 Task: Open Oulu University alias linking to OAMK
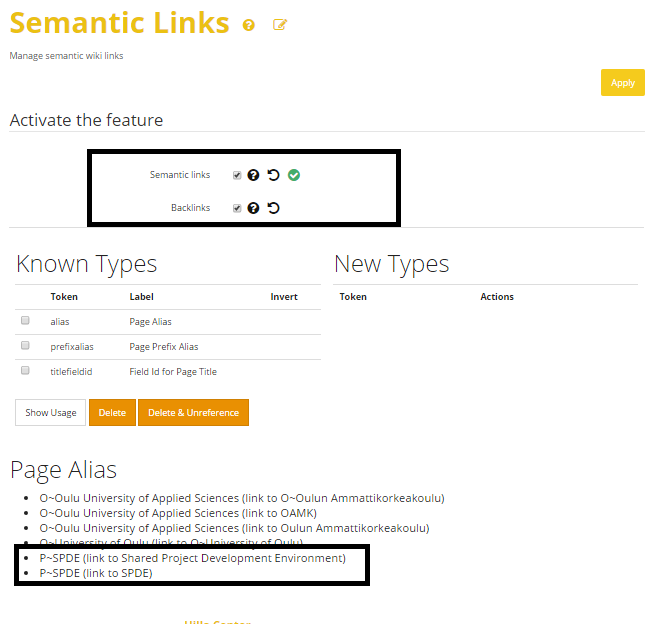click(178, 513)
